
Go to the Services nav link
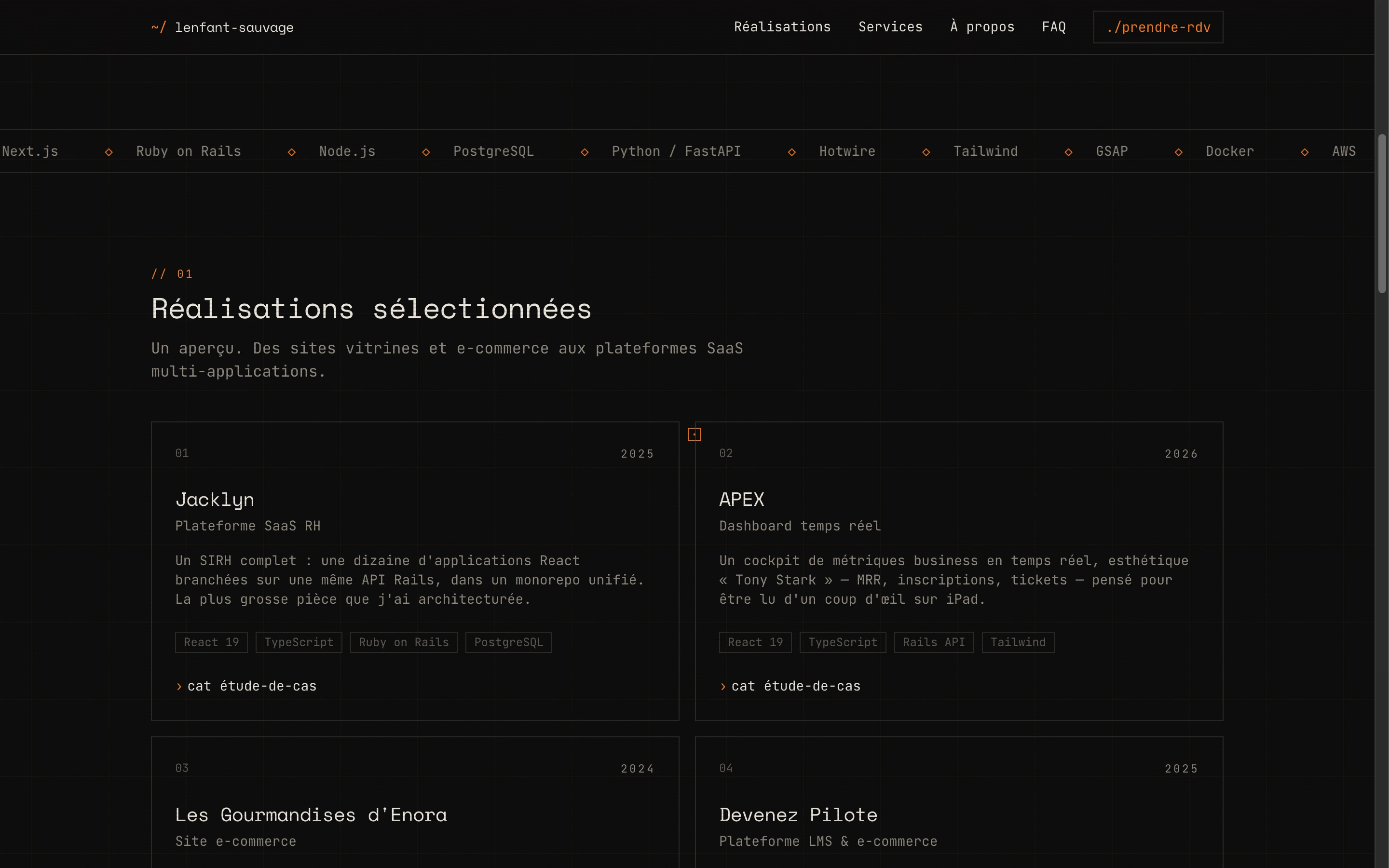tap(890, 27)
